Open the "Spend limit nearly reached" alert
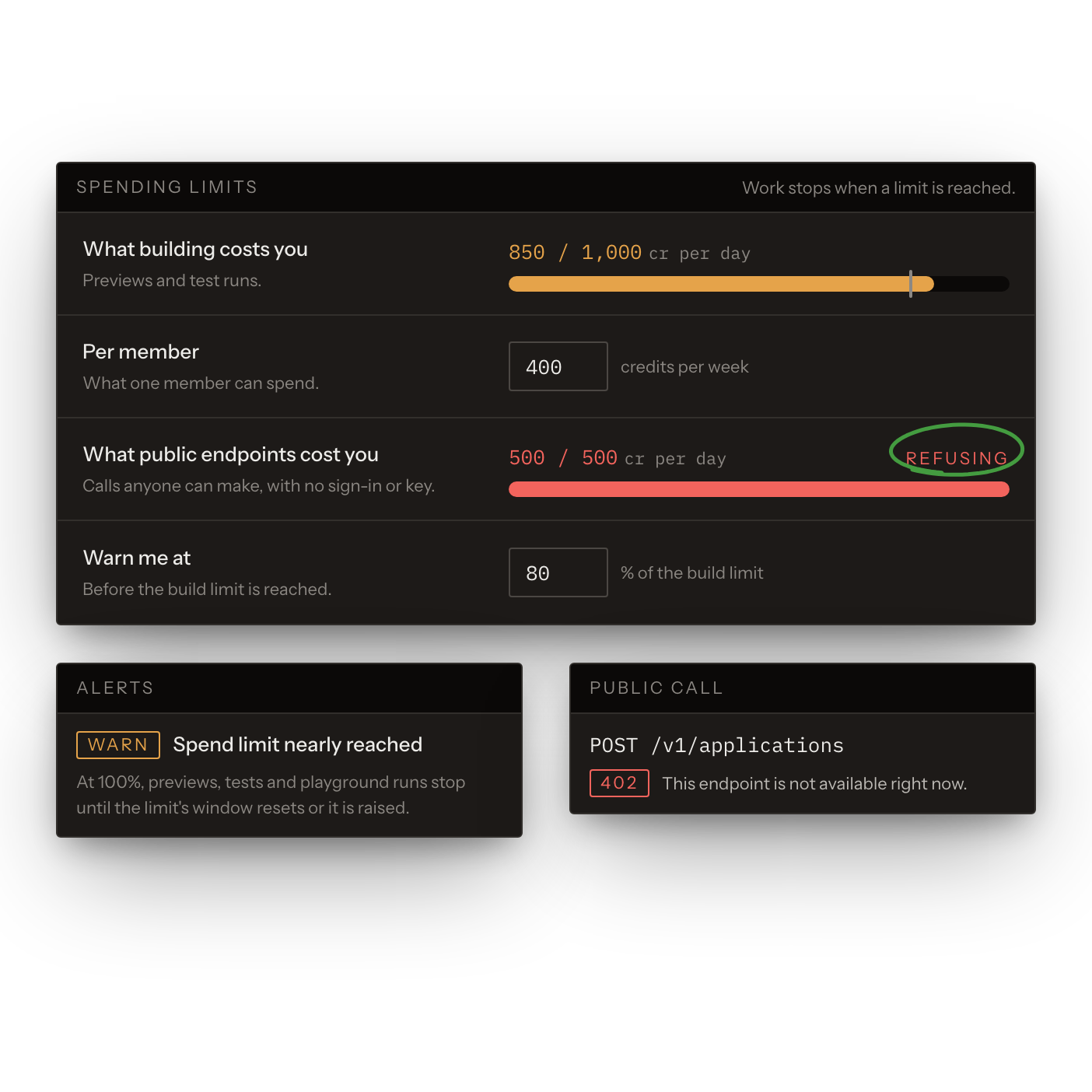Screen dimensions: 1092x1092 [298, 744]
